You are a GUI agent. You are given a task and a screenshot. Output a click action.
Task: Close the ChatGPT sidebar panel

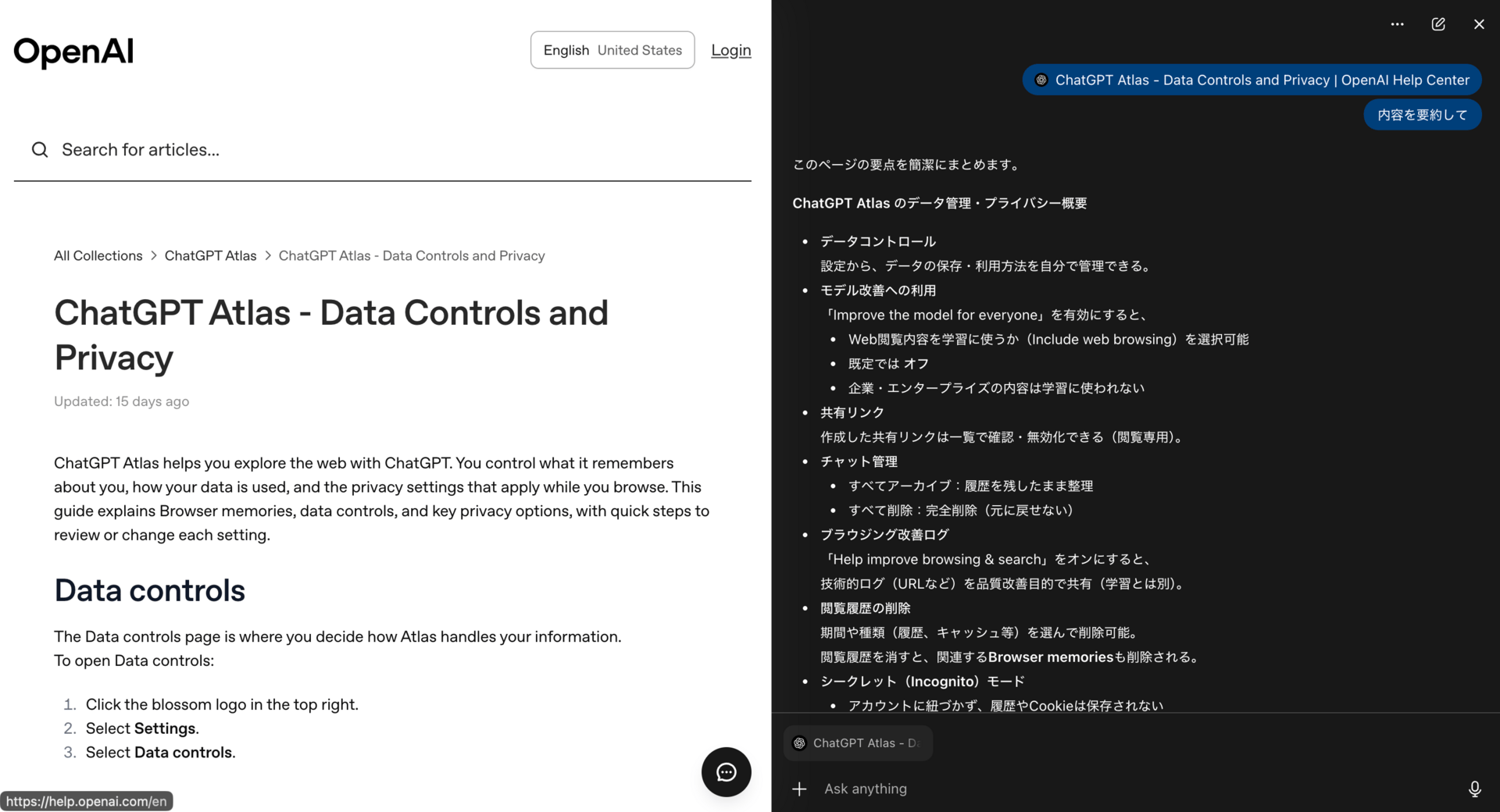tap(1479, 24)
